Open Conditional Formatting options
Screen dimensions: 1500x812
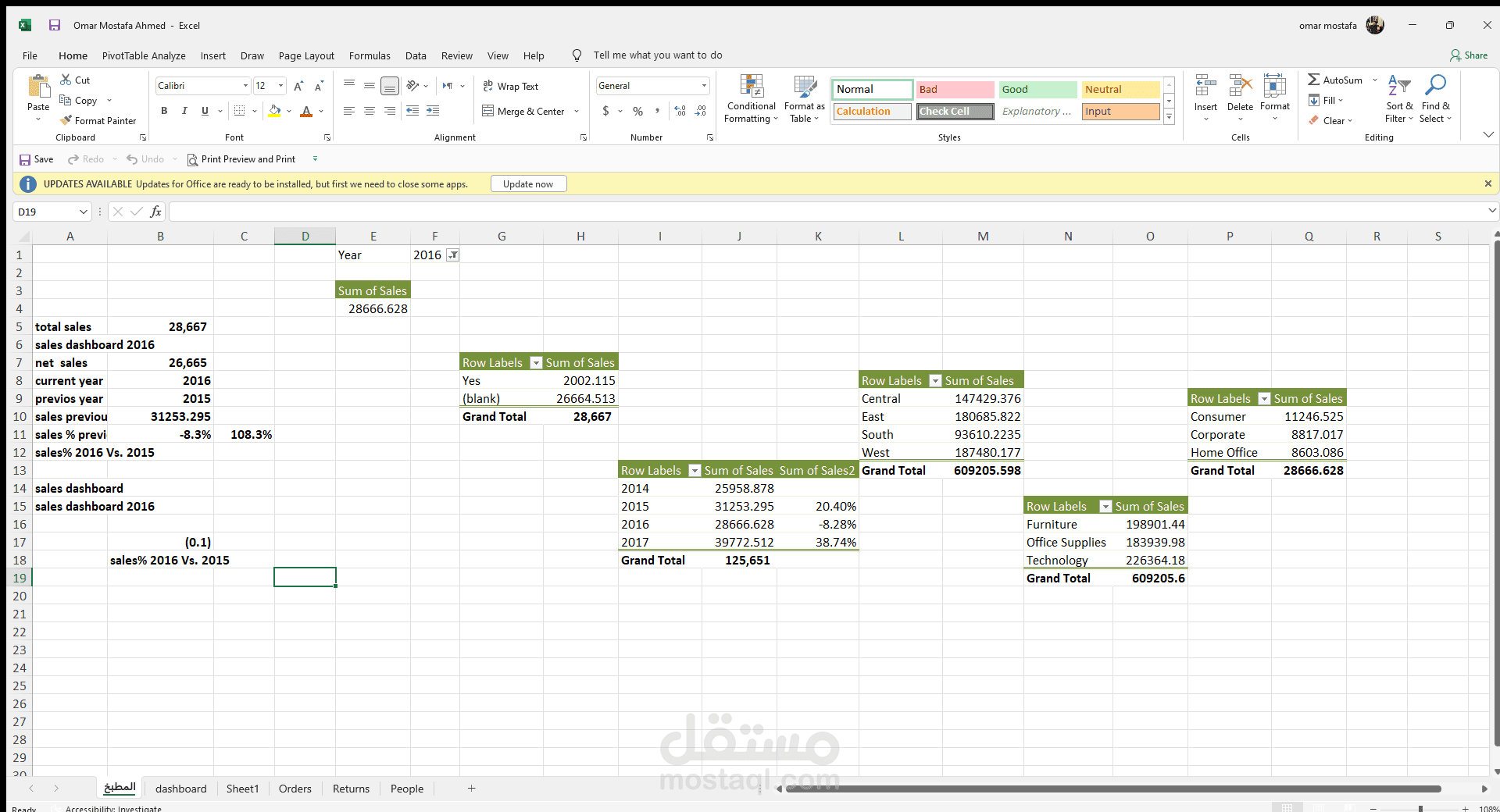(x=750, y=98)
